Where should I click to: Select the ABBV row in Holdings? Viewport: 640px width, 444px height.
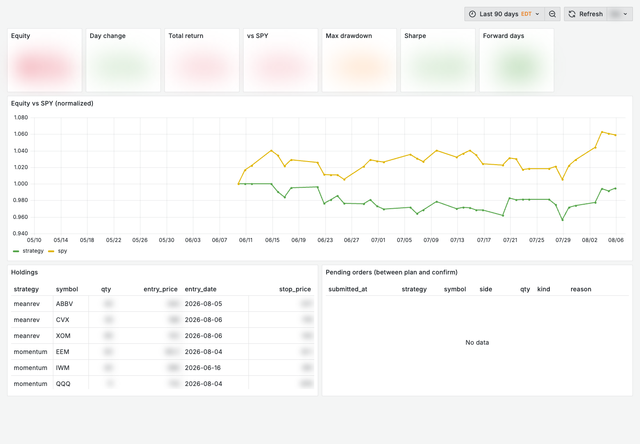[162, 304]
